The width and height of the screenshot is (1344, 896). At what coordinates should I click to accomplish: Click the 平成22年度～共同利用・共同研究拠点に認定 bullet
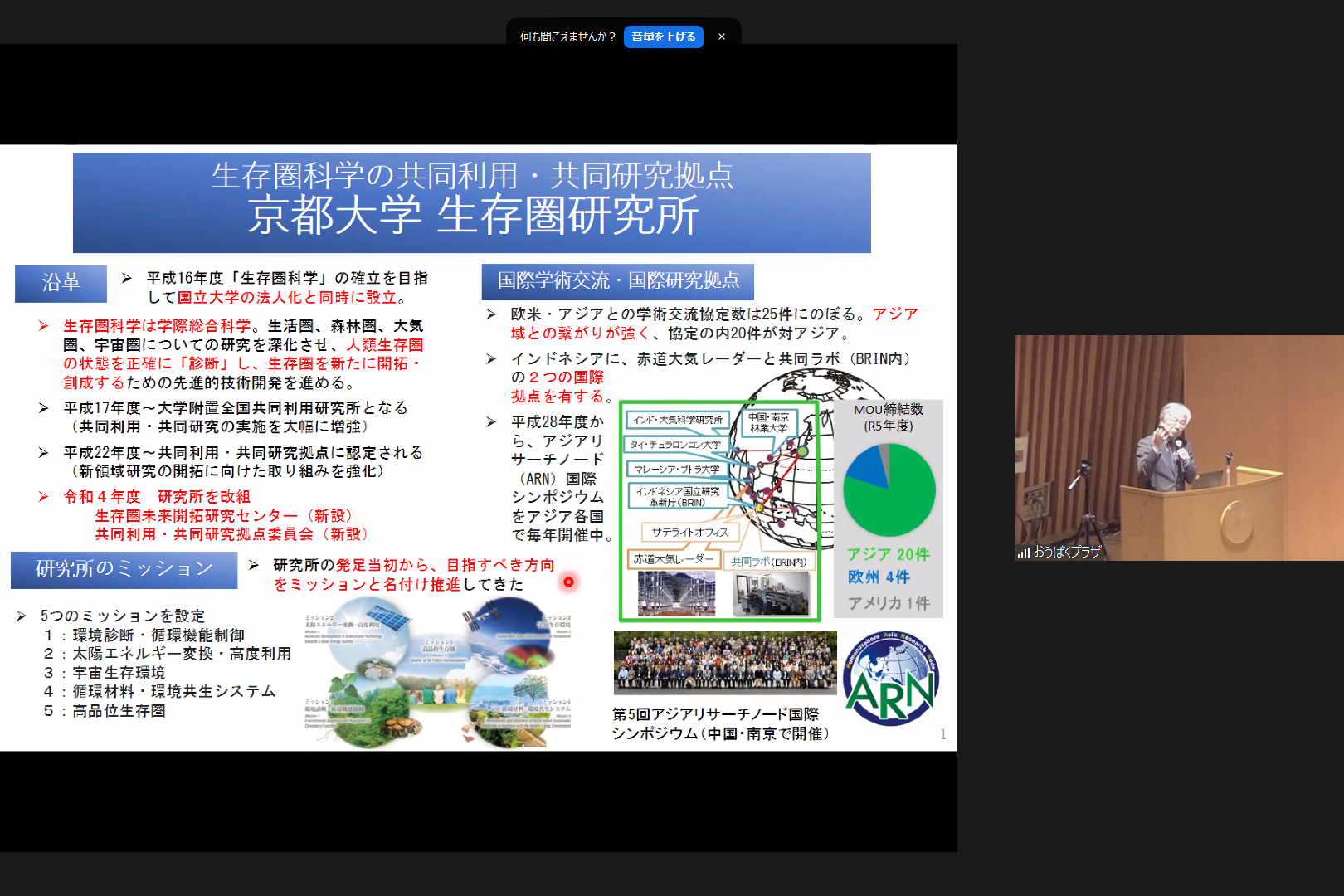pos(243,461)
